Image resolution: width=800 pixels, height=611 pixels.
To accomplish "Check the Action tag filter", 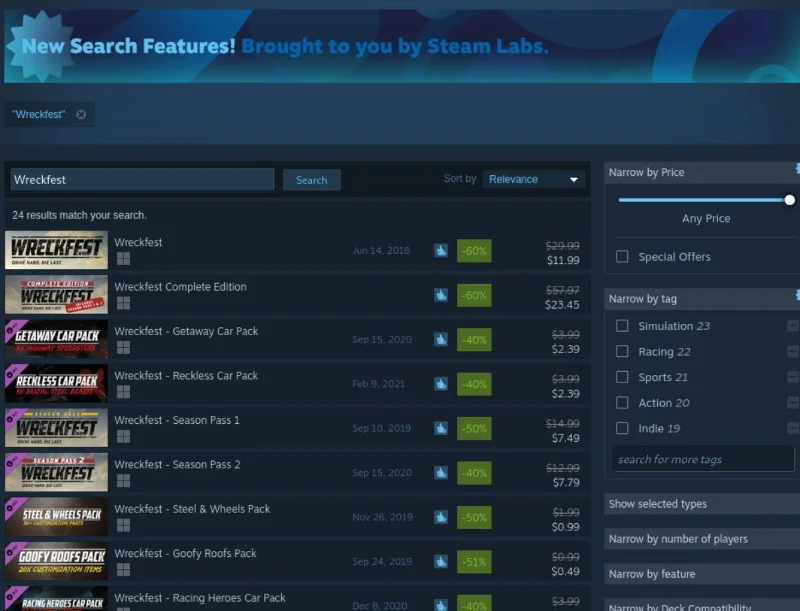I will tap(622, 402).
